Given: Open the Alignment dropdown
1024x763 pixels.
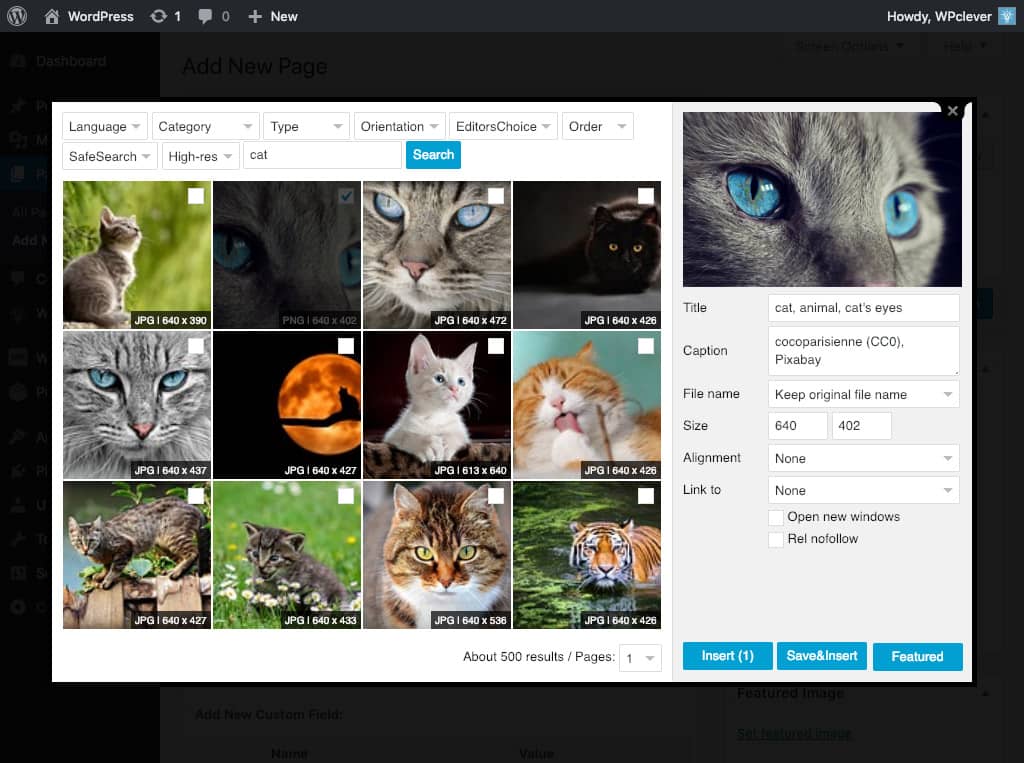Looking at the screenshot, I should pyautogui.click(x=863, y=458).
